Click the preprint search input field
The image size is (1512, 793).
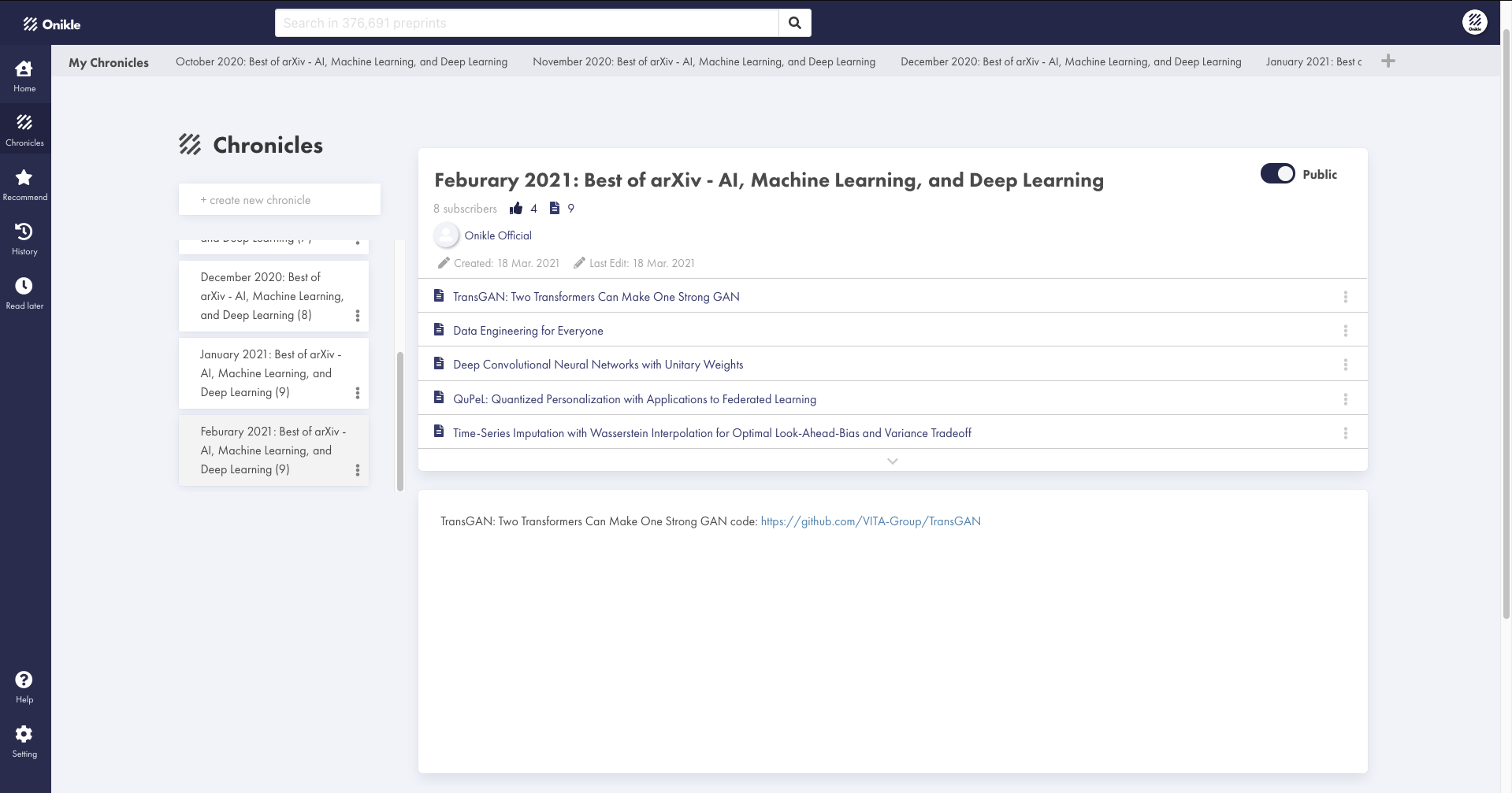pyautogui.click(x=526, y=23)
